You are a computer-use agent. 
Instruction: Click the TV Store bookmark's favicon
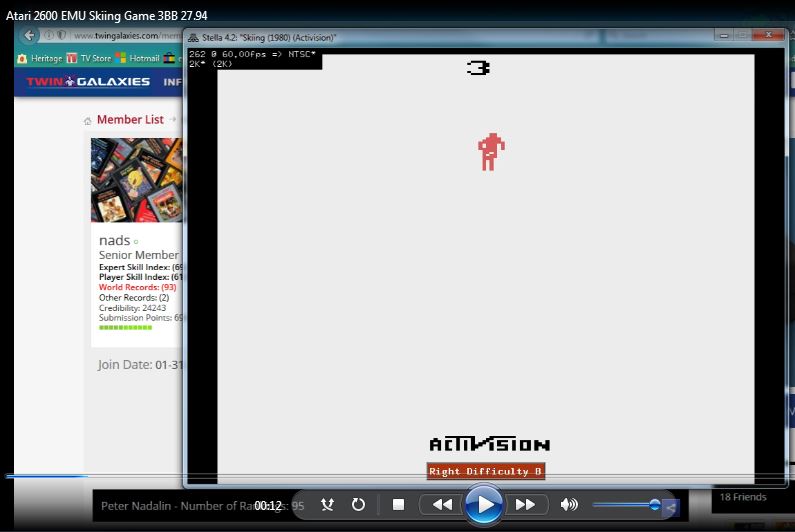click(x=71, y=58)
